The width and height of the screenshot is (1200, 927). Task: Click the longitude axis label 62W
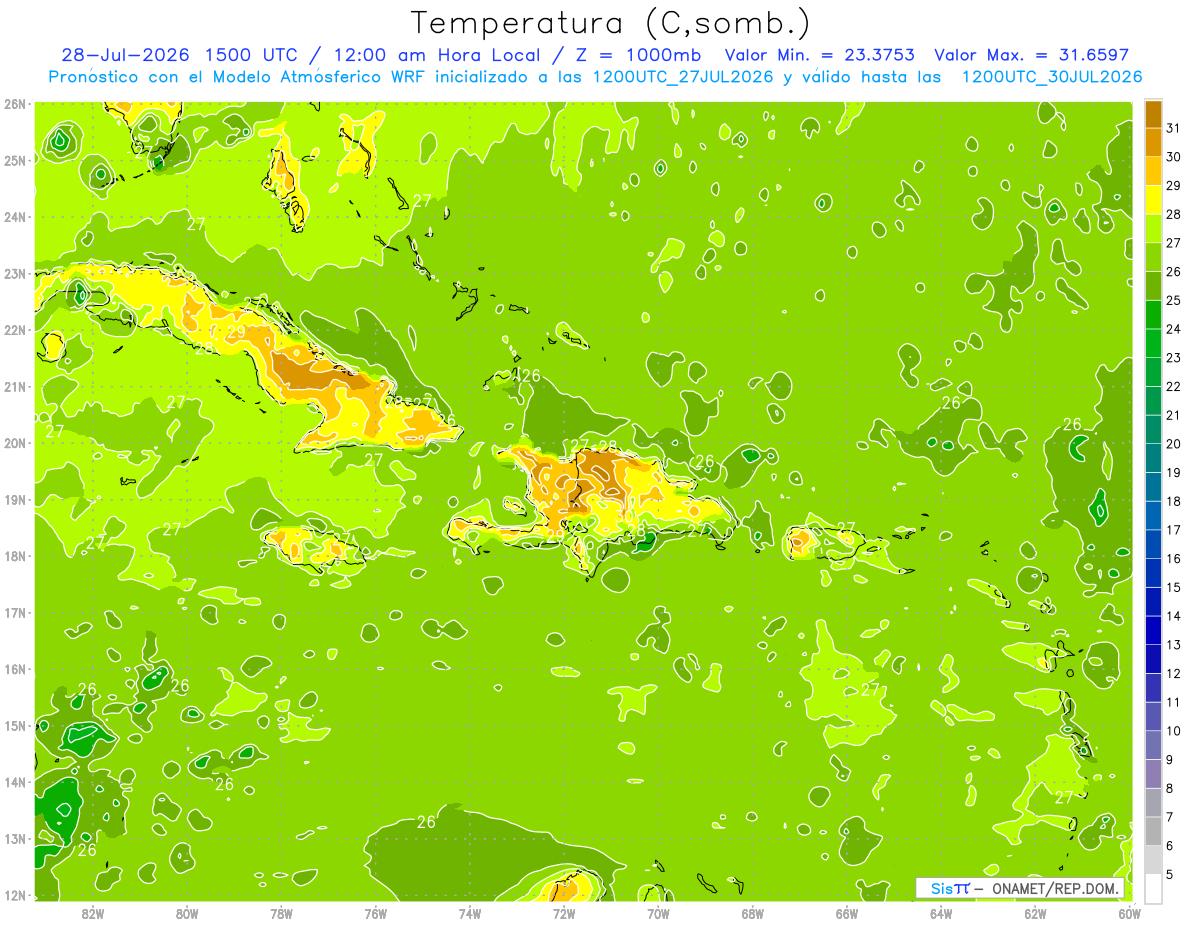pos(1035,914)
